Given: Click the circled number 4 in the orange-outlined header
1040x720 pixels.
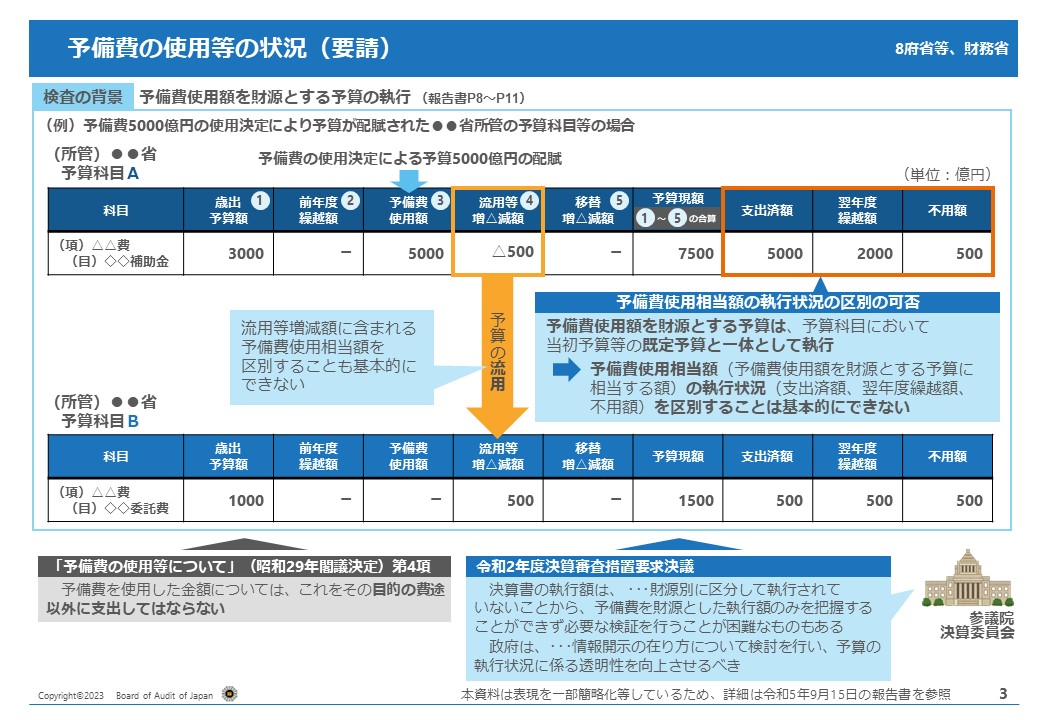Looking at the screenshot, I should [x=530, y=200].
